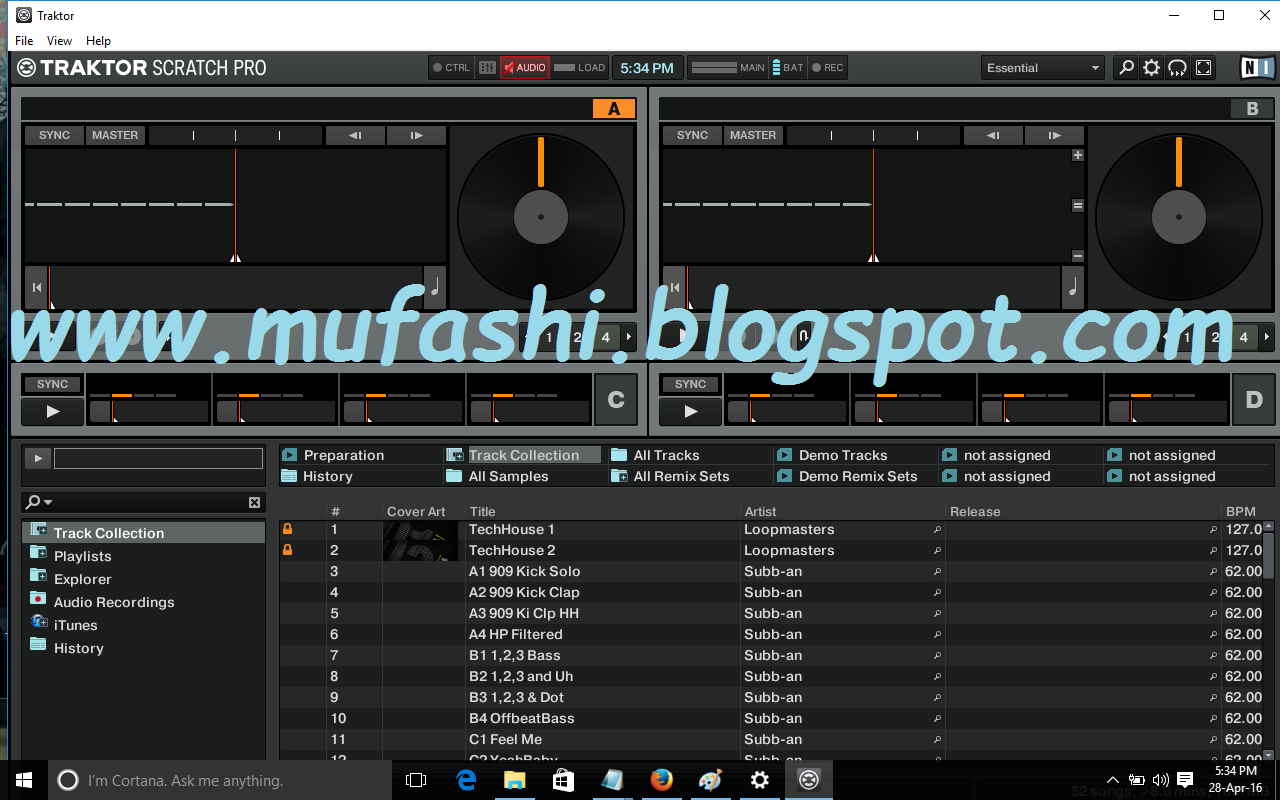Play Remix Deck D
The image size is (1280, 800).
[x=691, y=411]
